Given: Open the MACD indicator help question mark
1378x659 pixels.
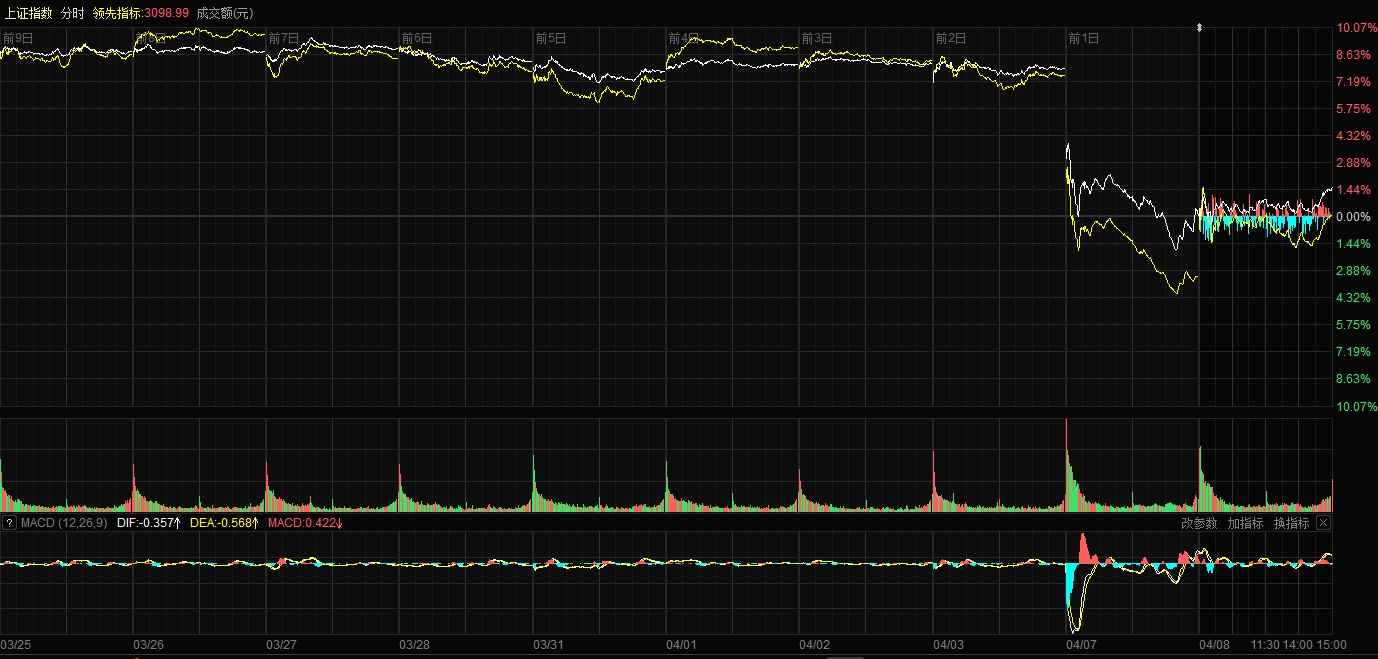Looking at the screenshot, I should 9,523.
